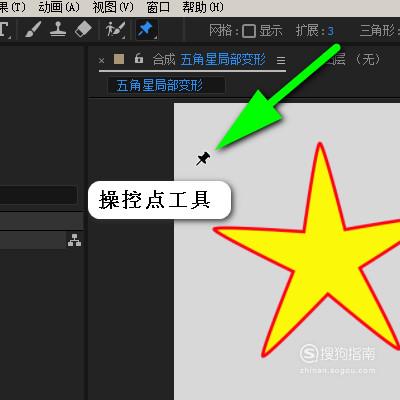This screenshot has width=400, height=400.
Task: Close the composition panel tab
Action: (102, 61)
